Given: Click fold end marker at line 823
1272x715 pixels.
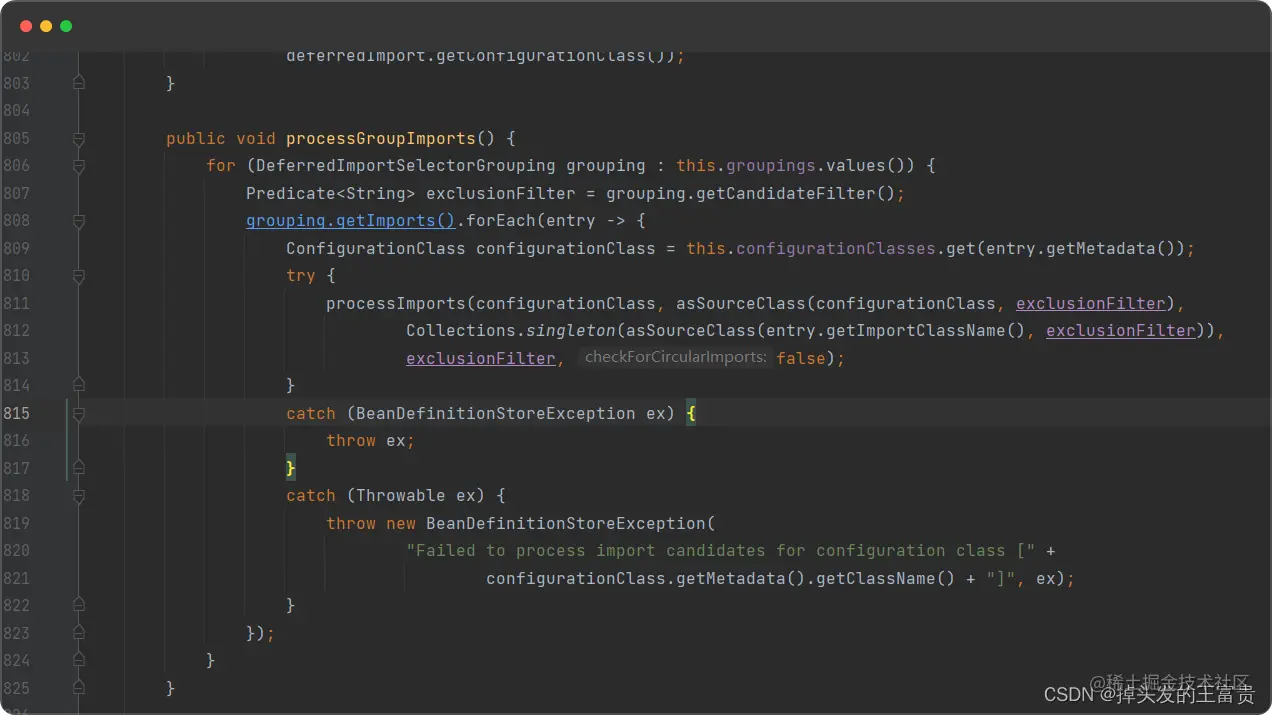Looking at the screenshot, I should (x=79, y=633).
